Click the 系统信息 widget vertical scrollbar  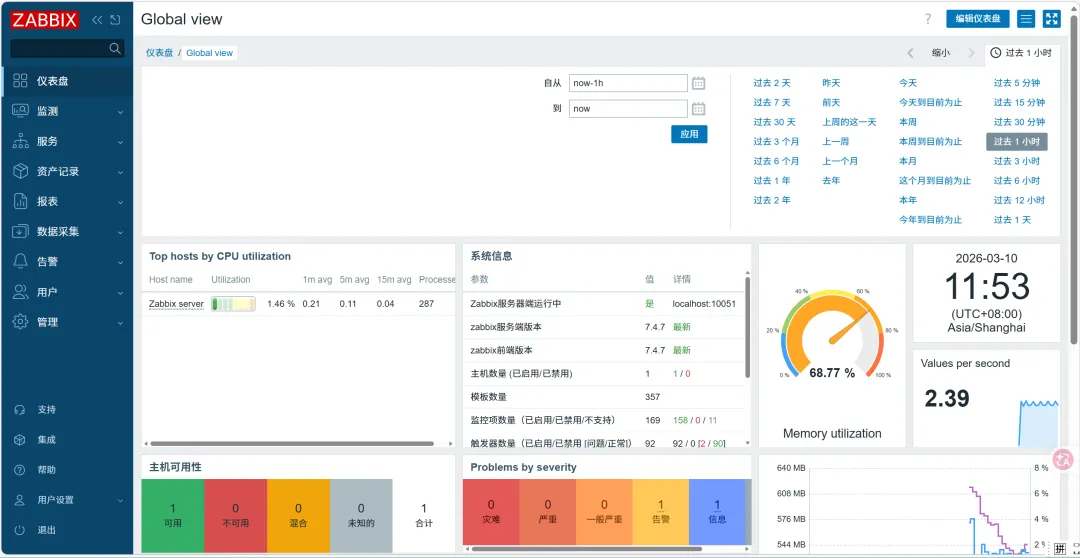point(747,327)
